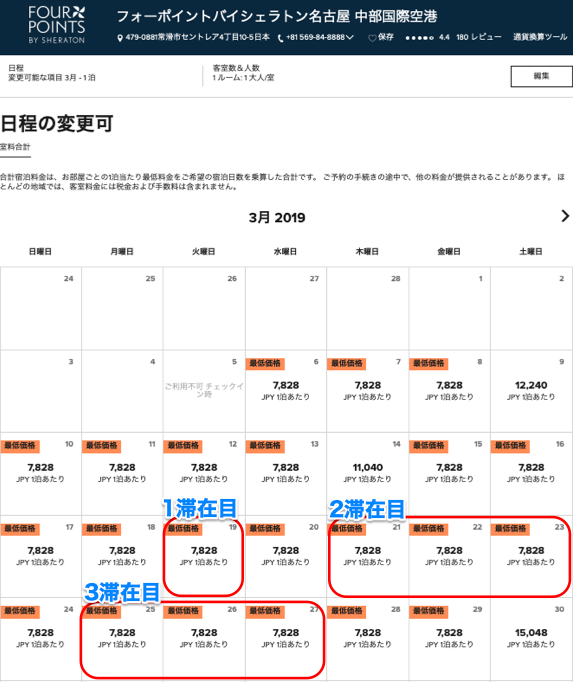Screen dimensions: 573x682
Task: Select March 18 in the calendar
Action: tap(122, 556)
